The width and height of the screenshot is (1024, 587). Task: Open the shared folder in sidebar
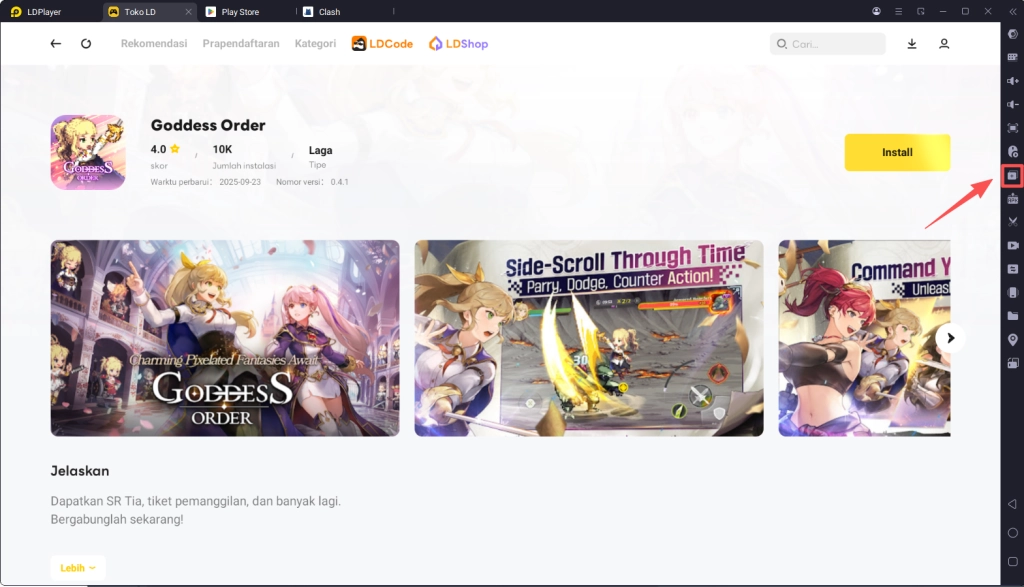(1012, 316)
